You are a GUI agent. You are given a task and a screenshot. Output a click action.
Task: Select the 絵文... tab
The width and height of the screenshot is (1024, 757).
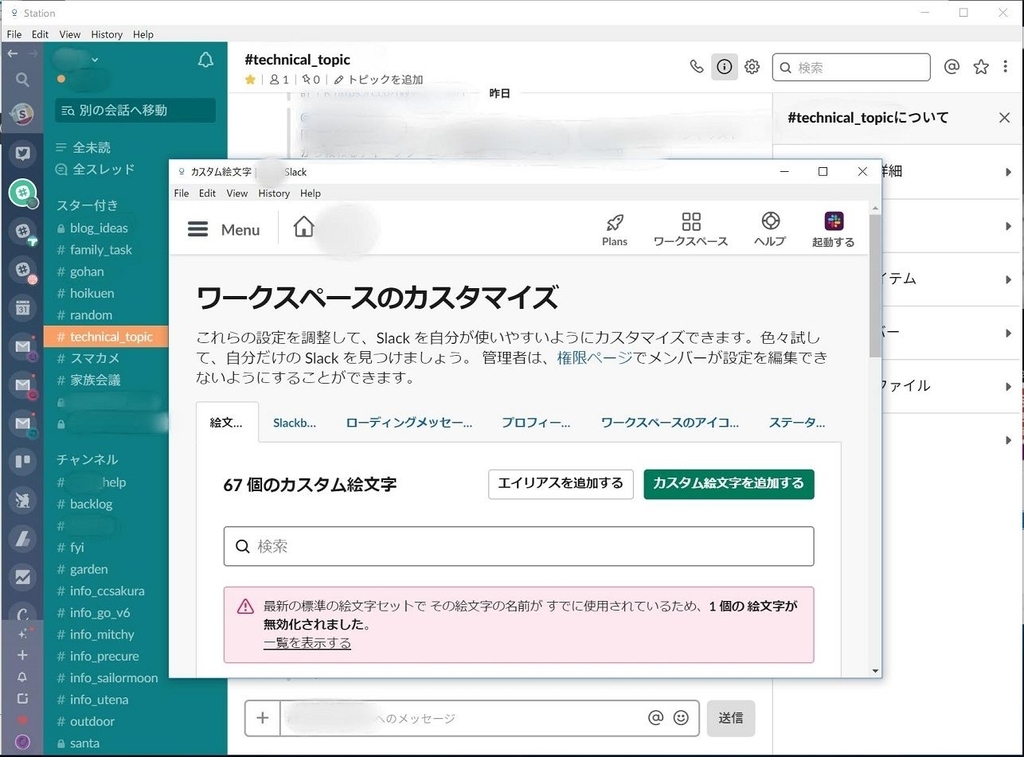227,423
